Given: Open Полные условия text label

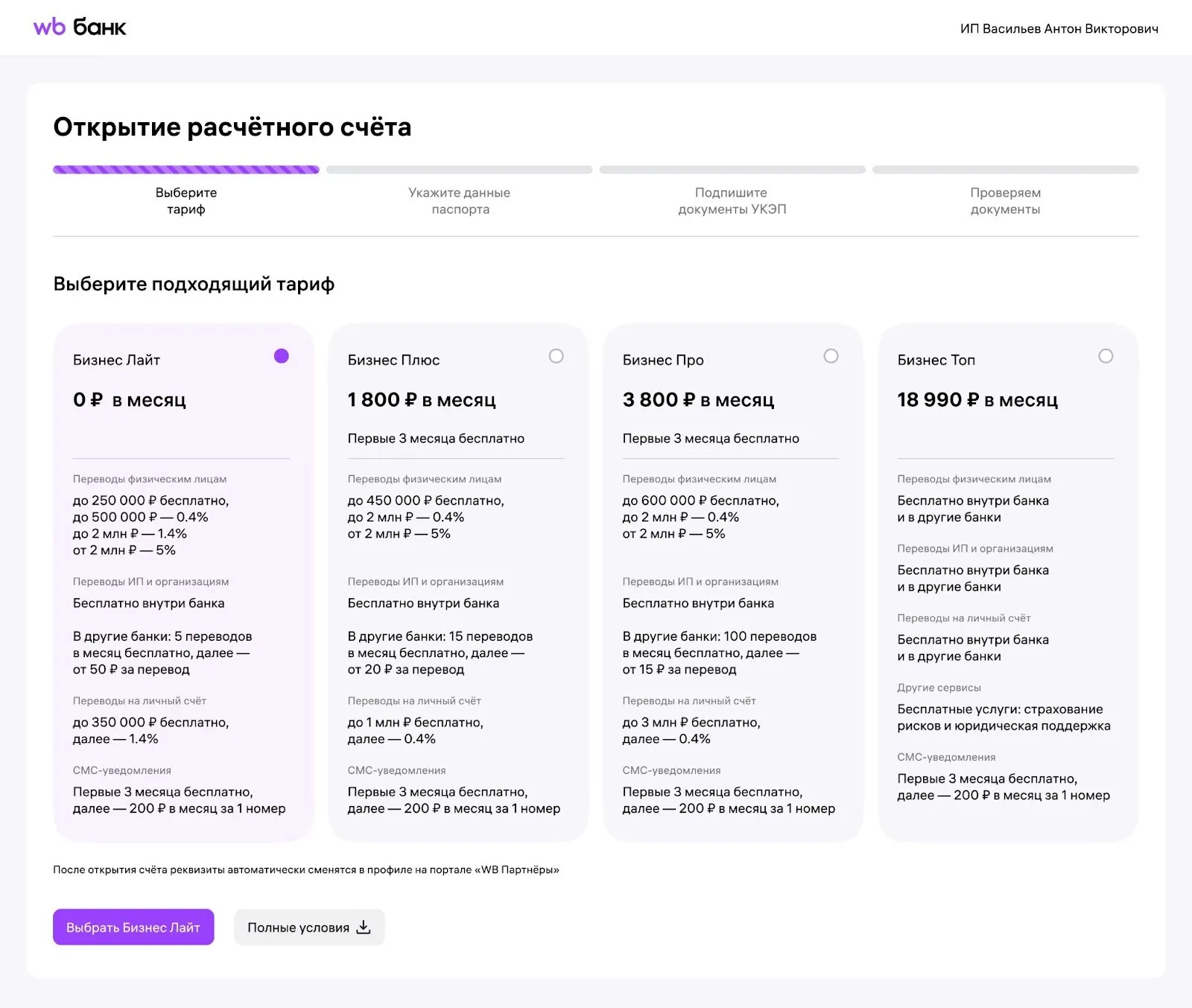Looking at the screenshot, I should (298, 928).
